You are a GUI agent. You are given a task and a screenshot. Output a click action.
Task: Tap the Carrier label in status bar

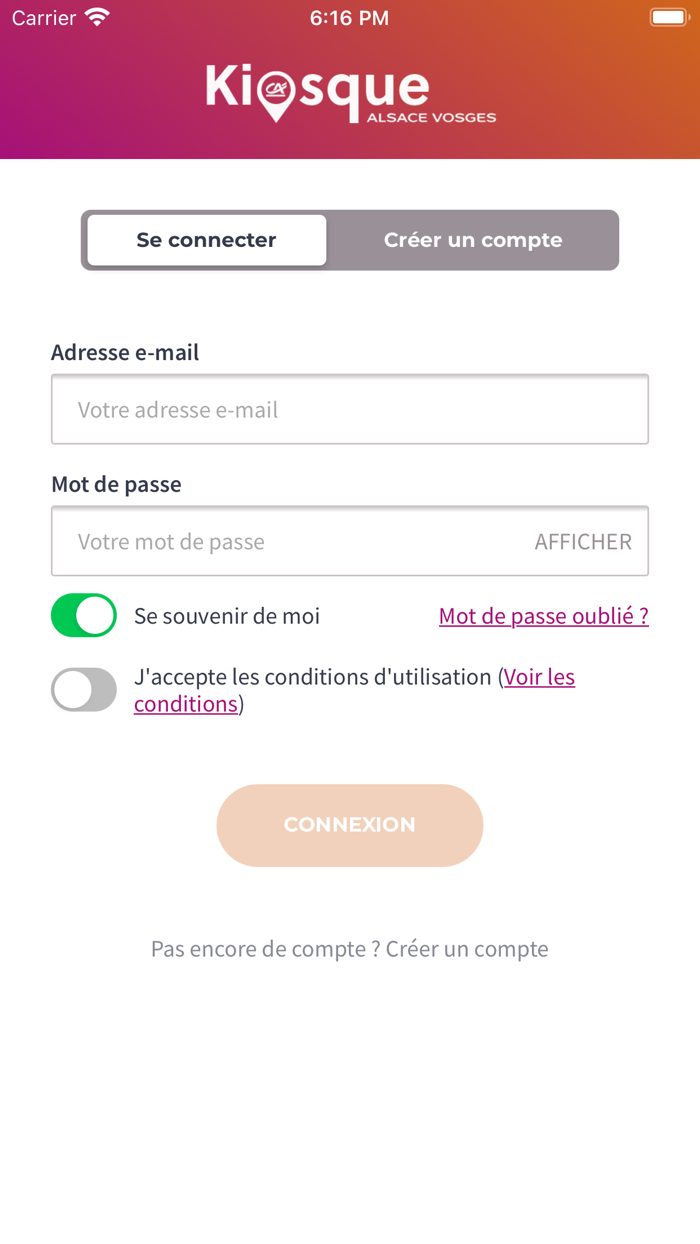(x=44, y=18)
